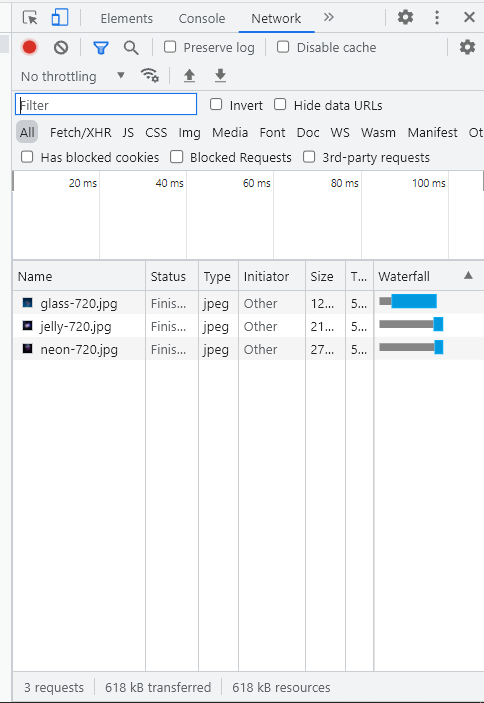
Task: Stop recording the network log
Action: (30, 47)
